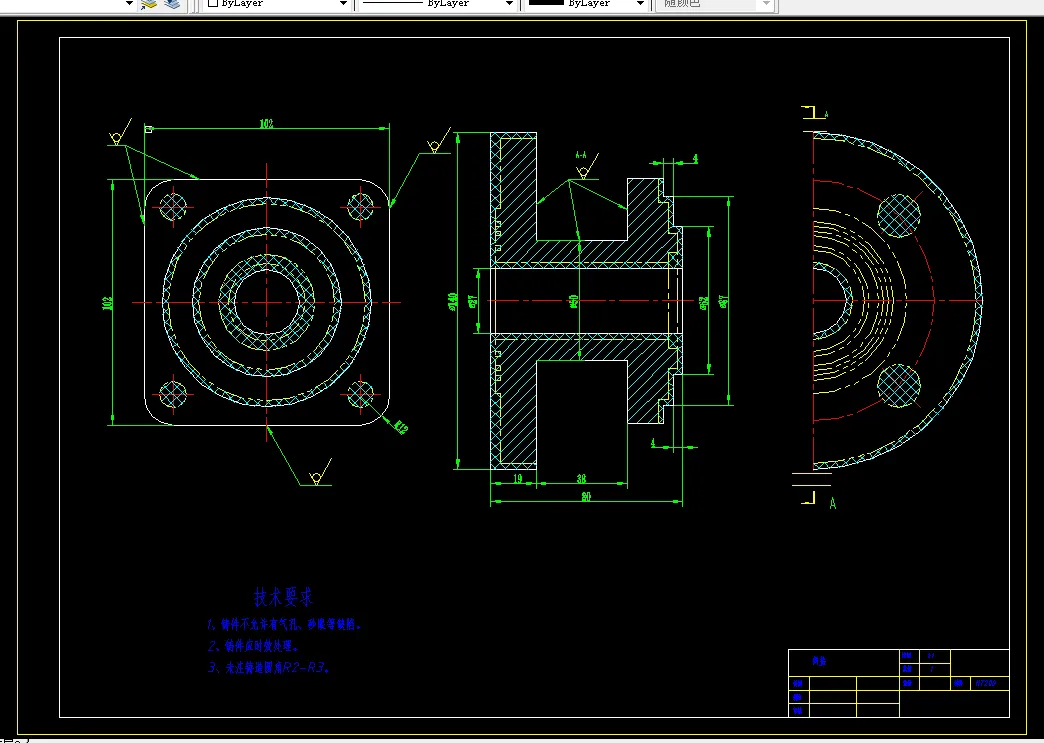Select the horizontal 102 dimension text
1044x743 pixels.
[266, 123]
